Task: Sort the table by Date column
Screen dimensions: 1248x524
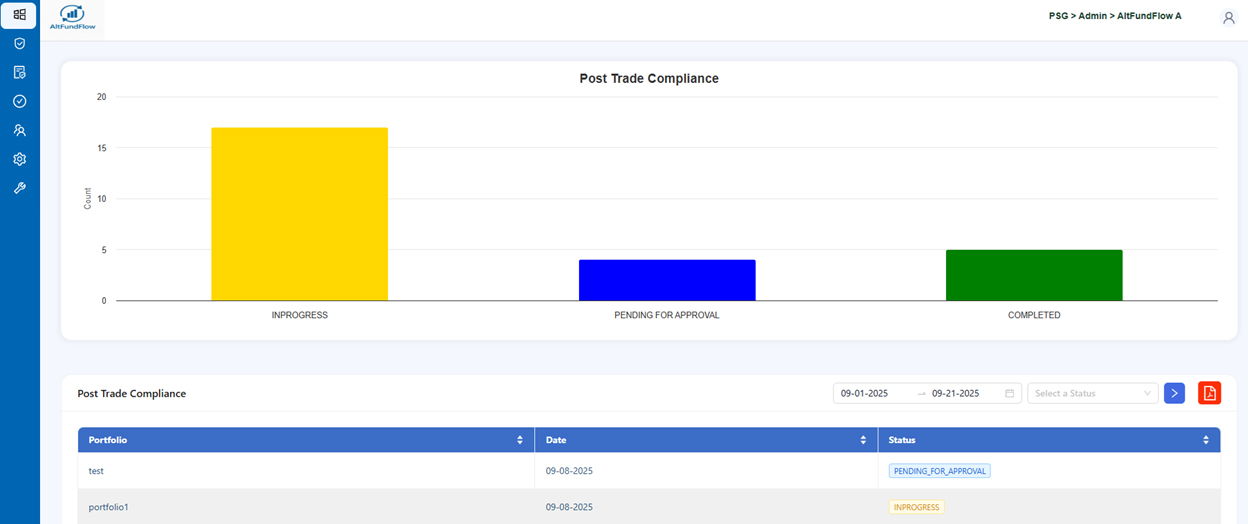Action: (x=862, y=440)
